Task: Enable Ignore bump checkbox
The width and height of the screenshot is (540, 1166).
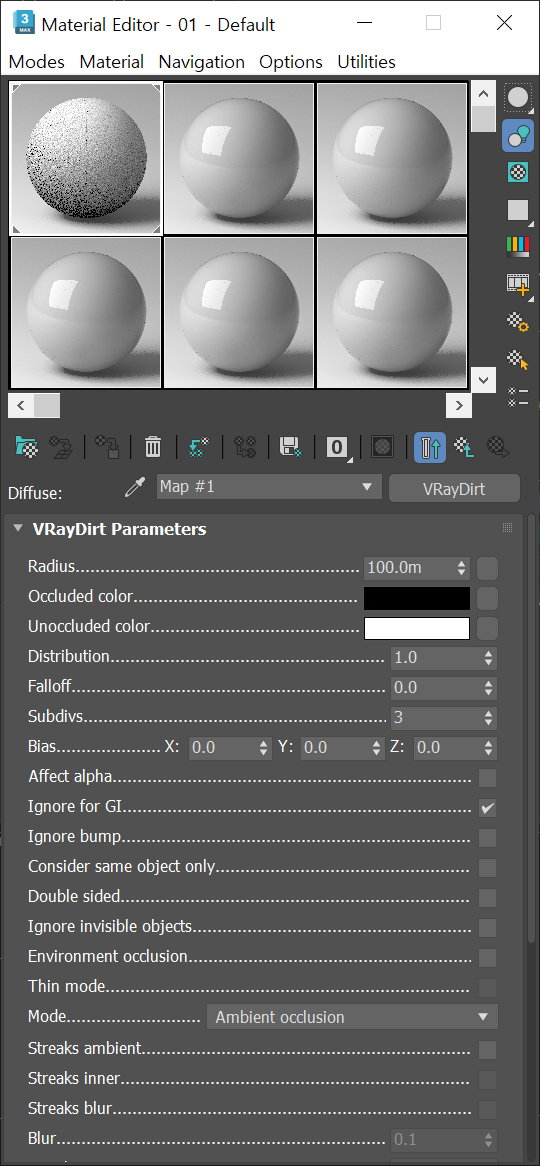Action: click(x=487, y=838)
